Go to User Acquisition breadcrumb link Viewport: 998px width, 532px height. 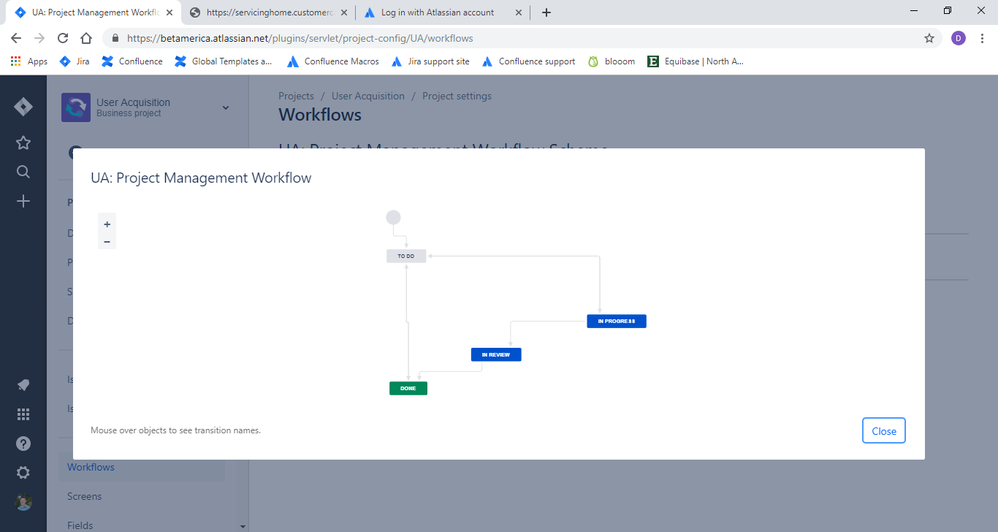(x=368, y=96)
